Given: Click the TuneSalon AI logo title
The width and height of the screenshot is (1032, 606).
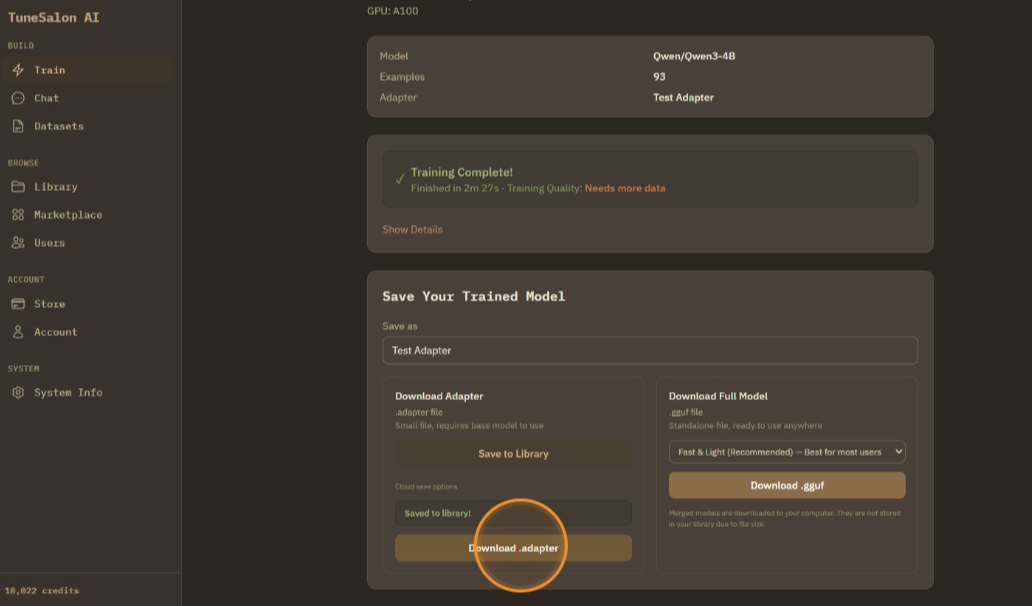Looking at the screenshot, I should pyautogui.click(x=53, y=17).
